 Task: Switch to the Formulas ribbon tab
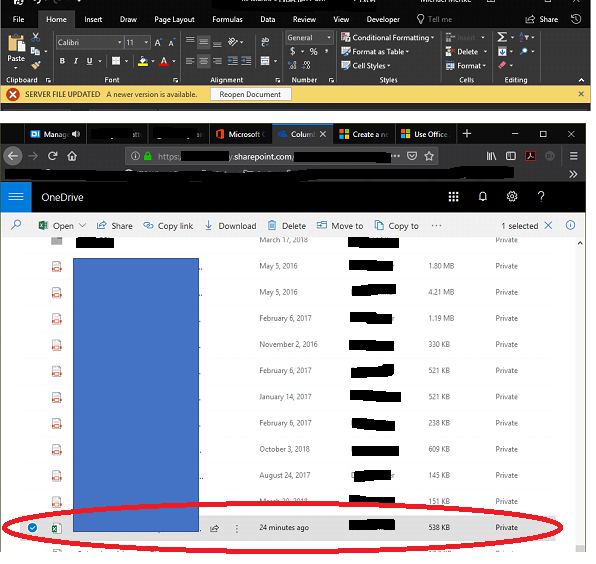point(227,19)
